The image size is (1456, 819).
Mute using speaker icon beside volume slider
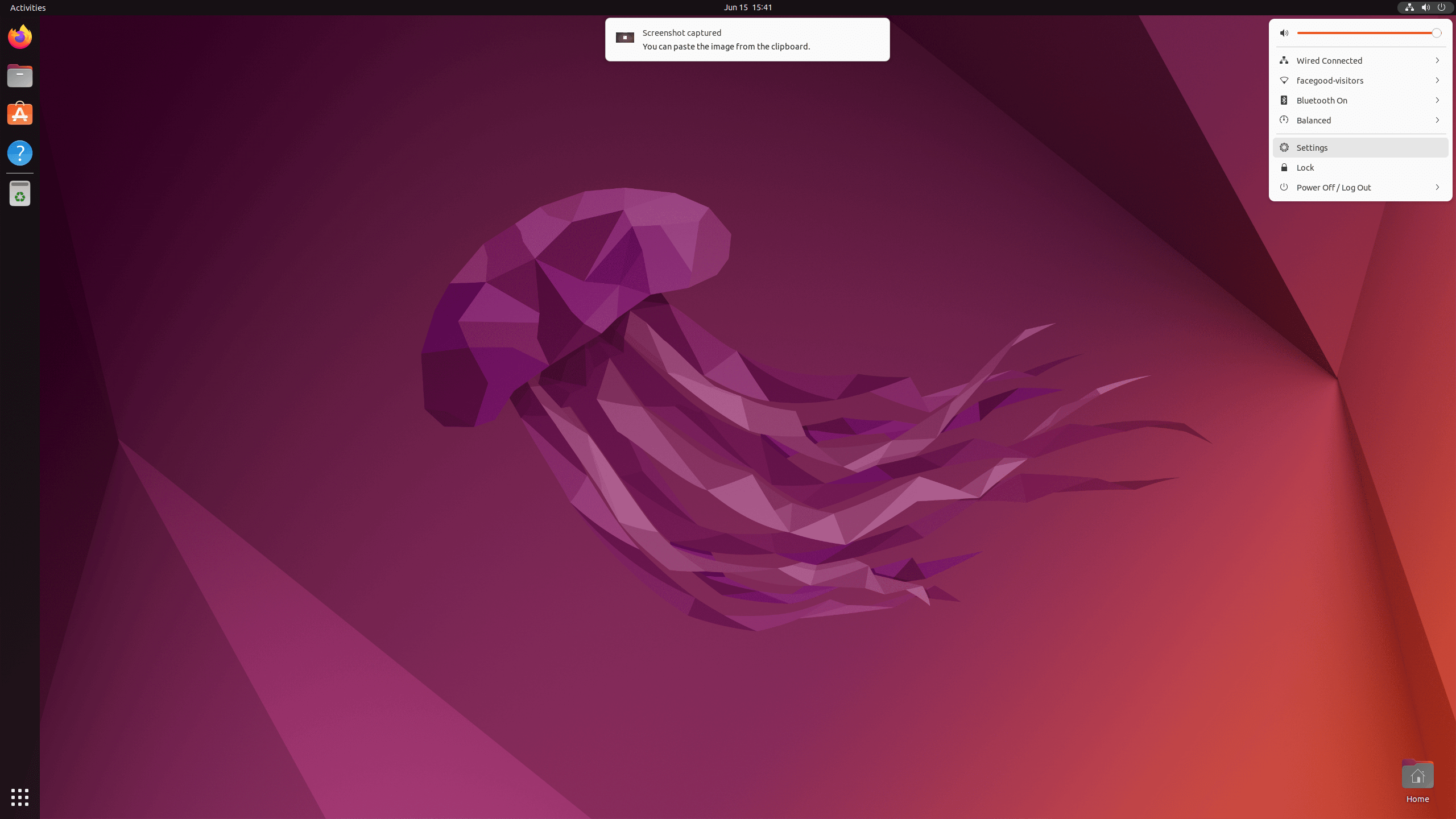[1284, 33]
